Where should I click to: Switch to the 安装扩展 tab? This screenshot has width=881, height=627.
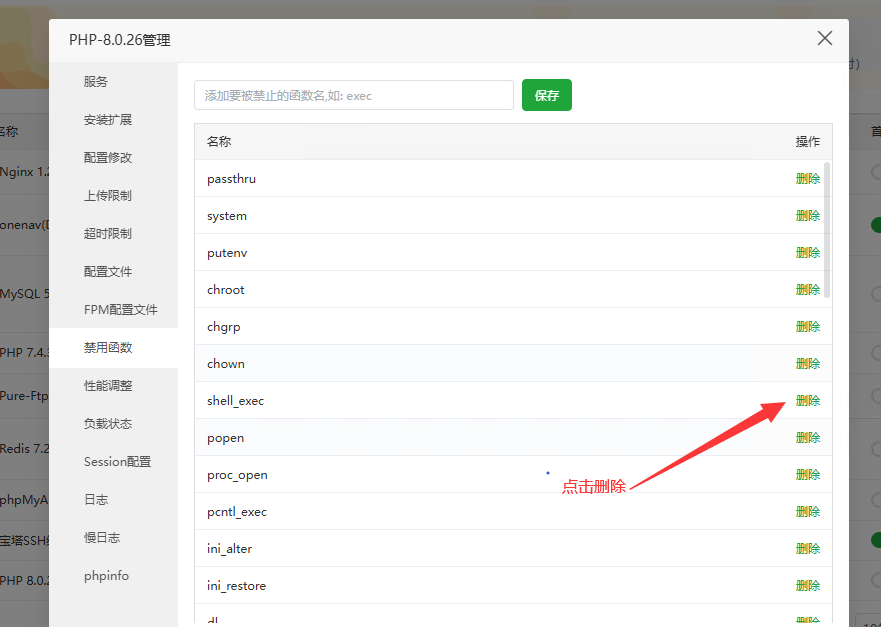point(108,120)
